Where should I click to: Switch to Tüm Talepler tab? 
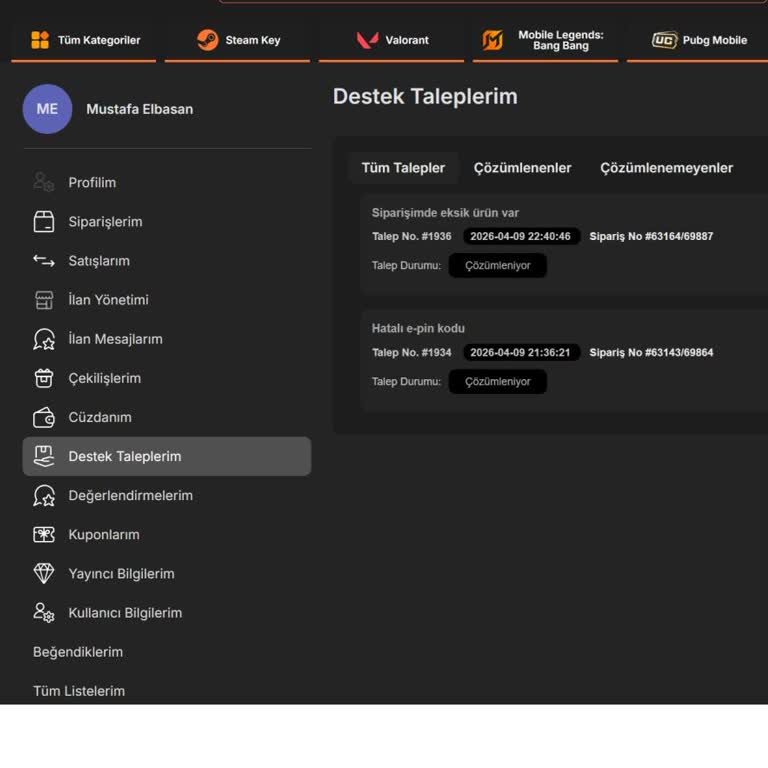tap(403, 168)
